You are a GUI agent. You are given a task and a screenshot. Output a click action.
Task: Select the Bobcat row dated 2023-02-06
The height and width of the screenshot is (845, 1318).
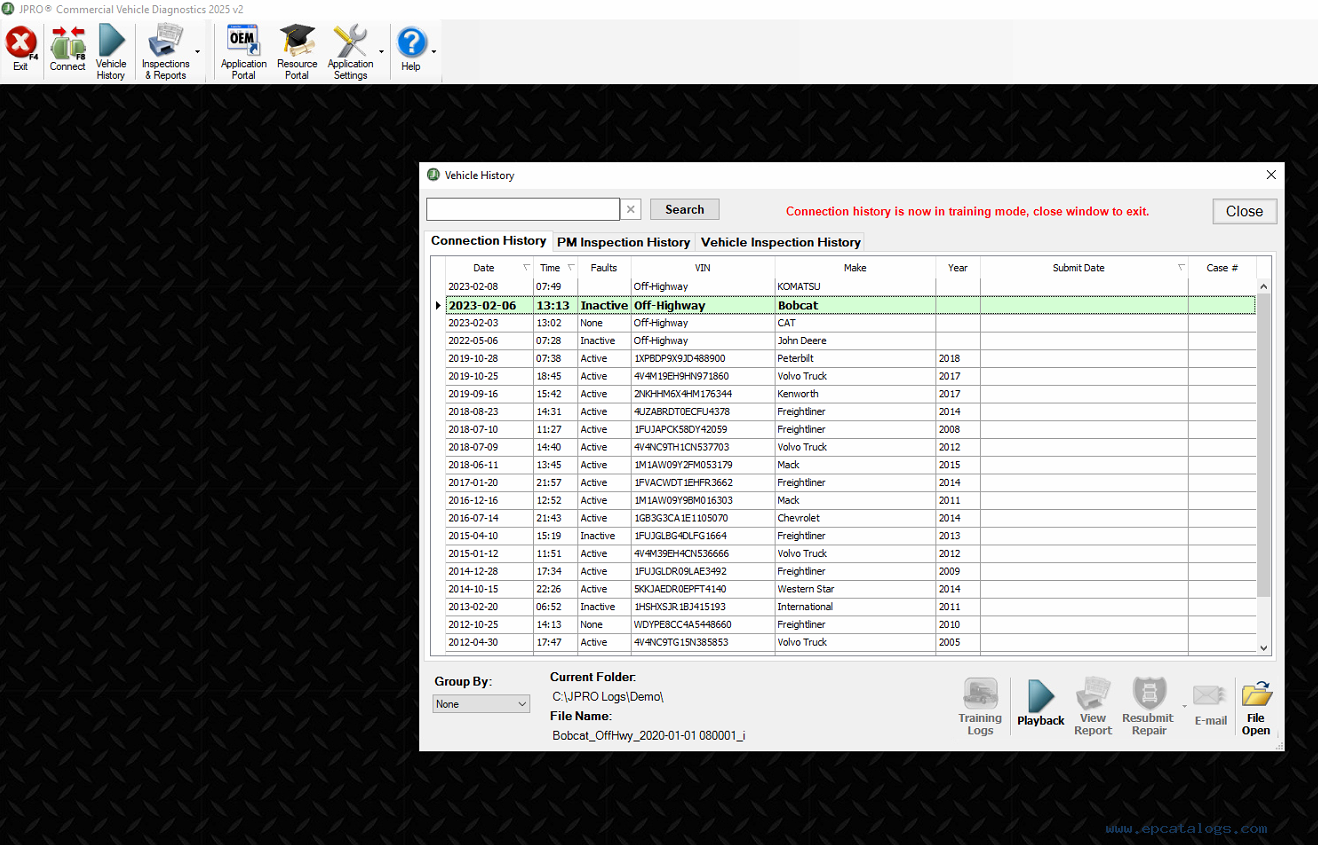(850, 305)
